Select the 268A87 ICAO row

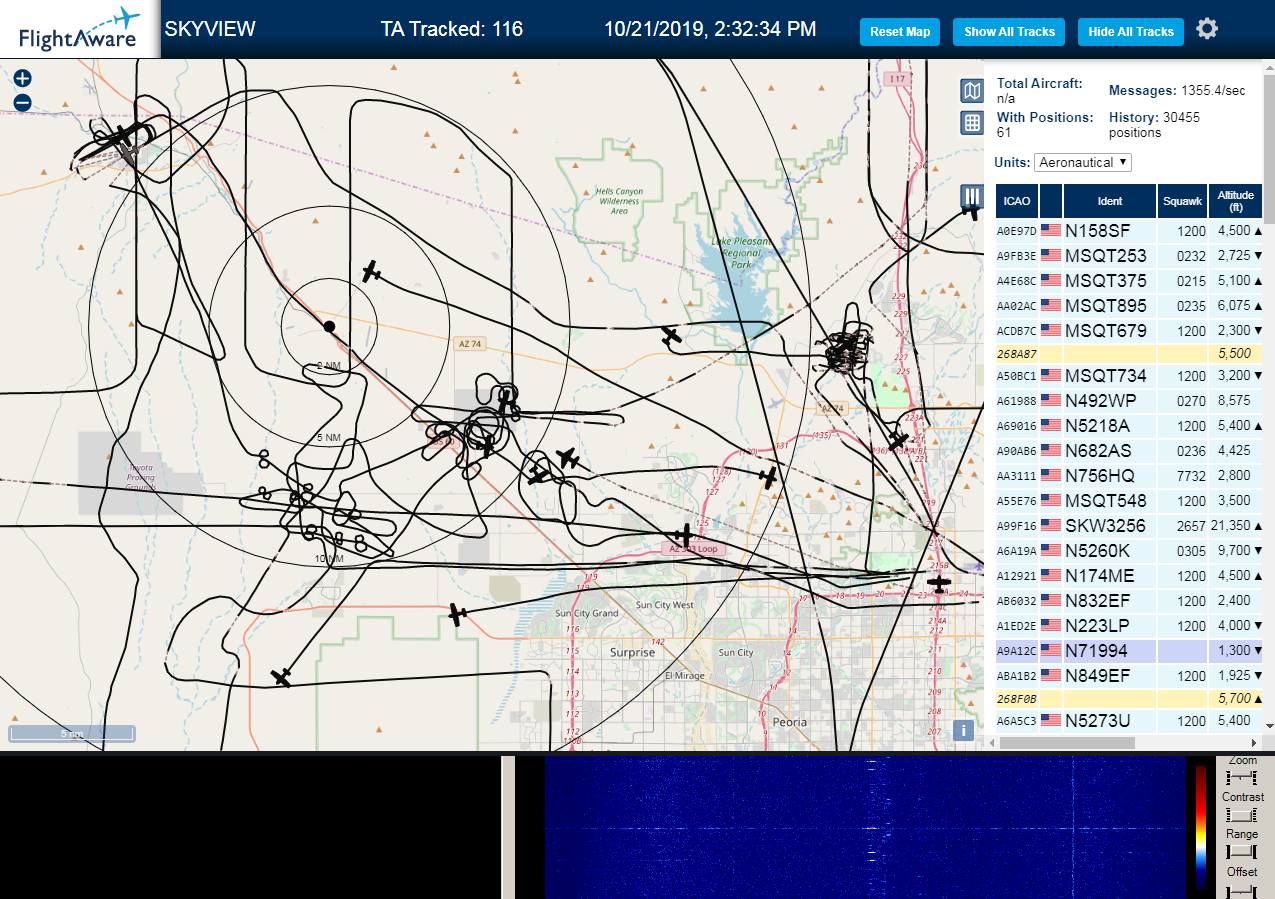1129,354
